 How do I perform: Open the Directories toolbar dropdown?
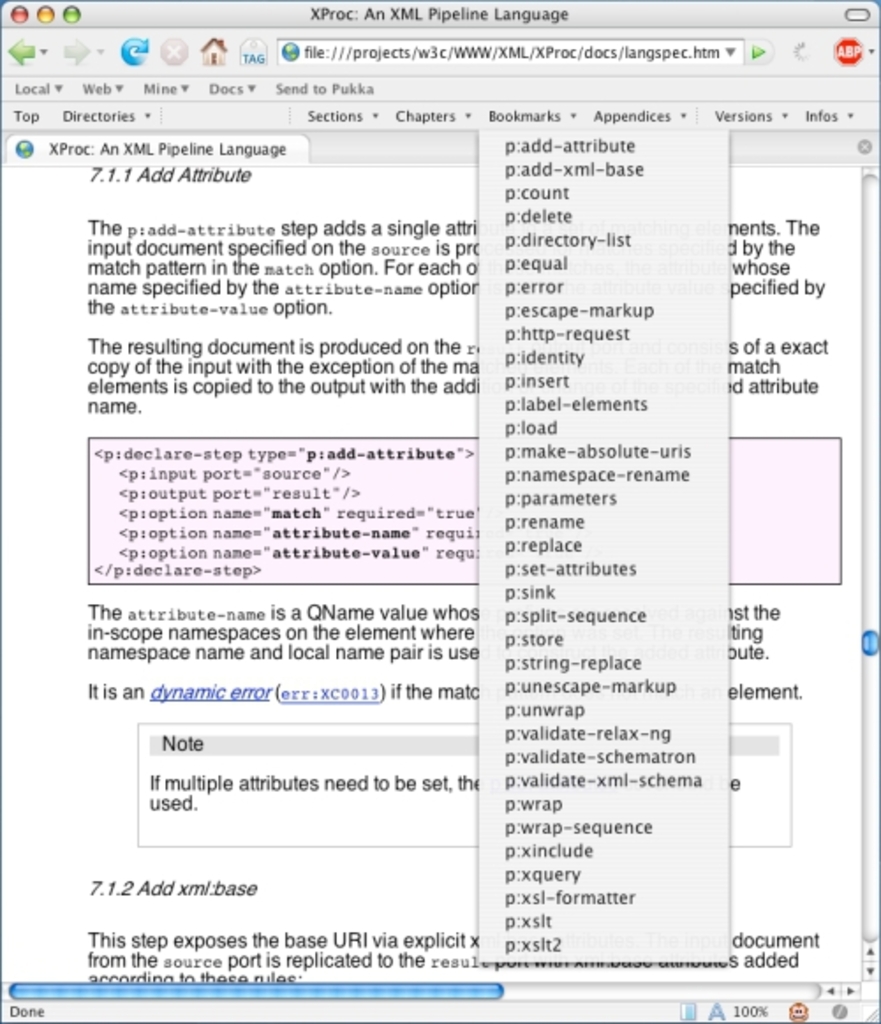106,116
